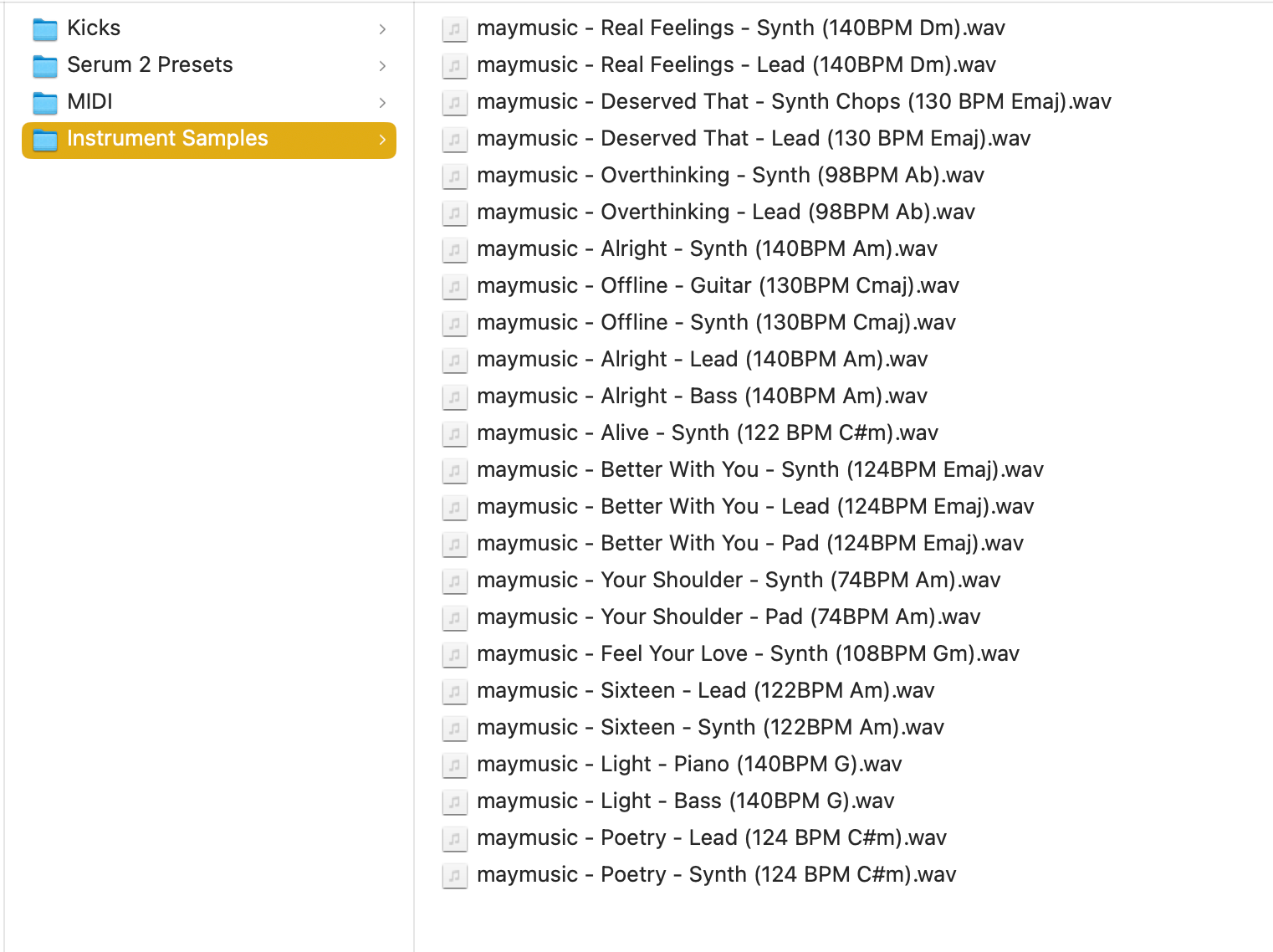The height and width of the screenshot is (952, 1273).
Task: Click audio file icon for Real Feelings Synth
Action: pos(454,29)
